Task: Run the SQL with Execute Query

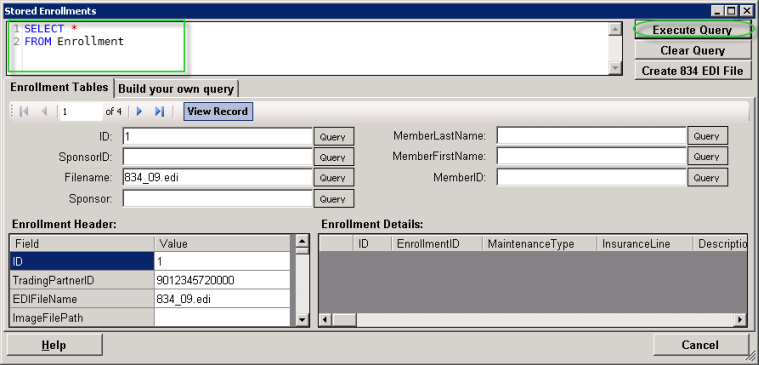Action: (x=692, y=30)
